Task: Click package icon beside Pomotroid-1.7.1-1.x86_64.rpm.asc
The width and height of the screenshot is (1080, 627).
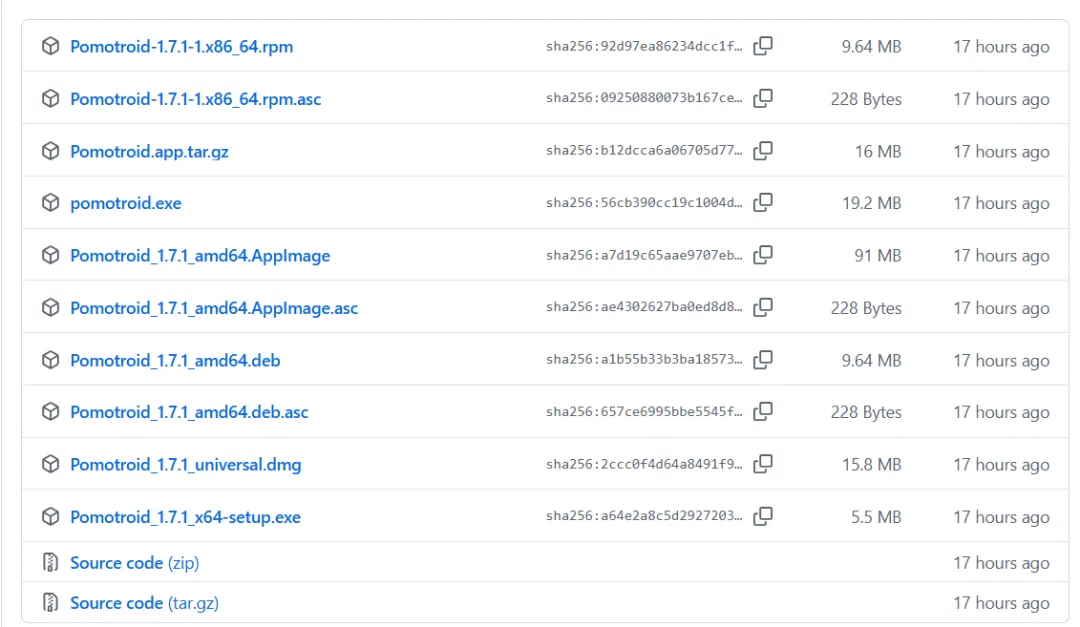Action: pos(50,99)
